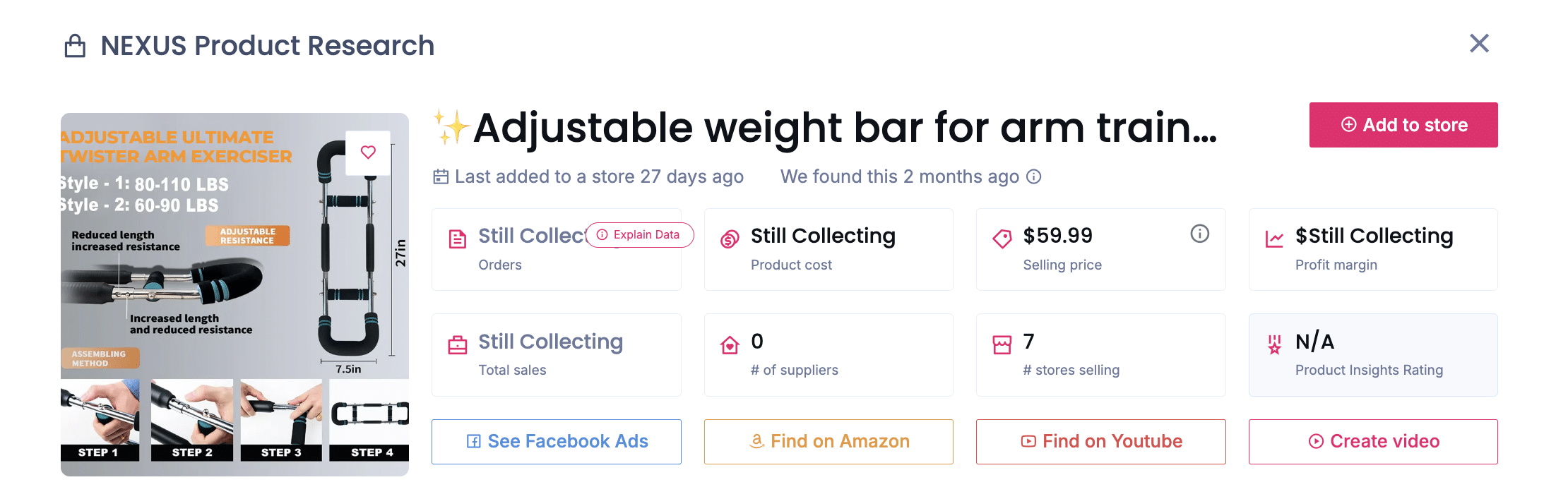
Task: Click the Product Insights Rating badge icon
Action: pyautogui.click(x=1274, y=345)
